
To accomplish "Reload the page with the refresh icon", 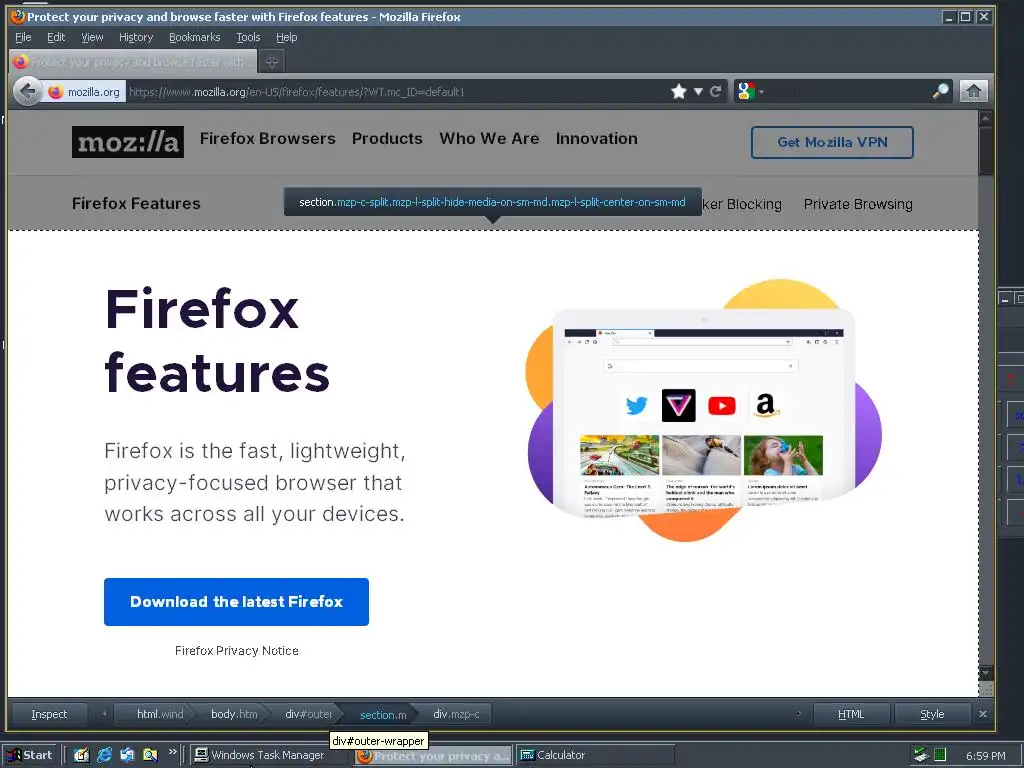I will [716, 91].
